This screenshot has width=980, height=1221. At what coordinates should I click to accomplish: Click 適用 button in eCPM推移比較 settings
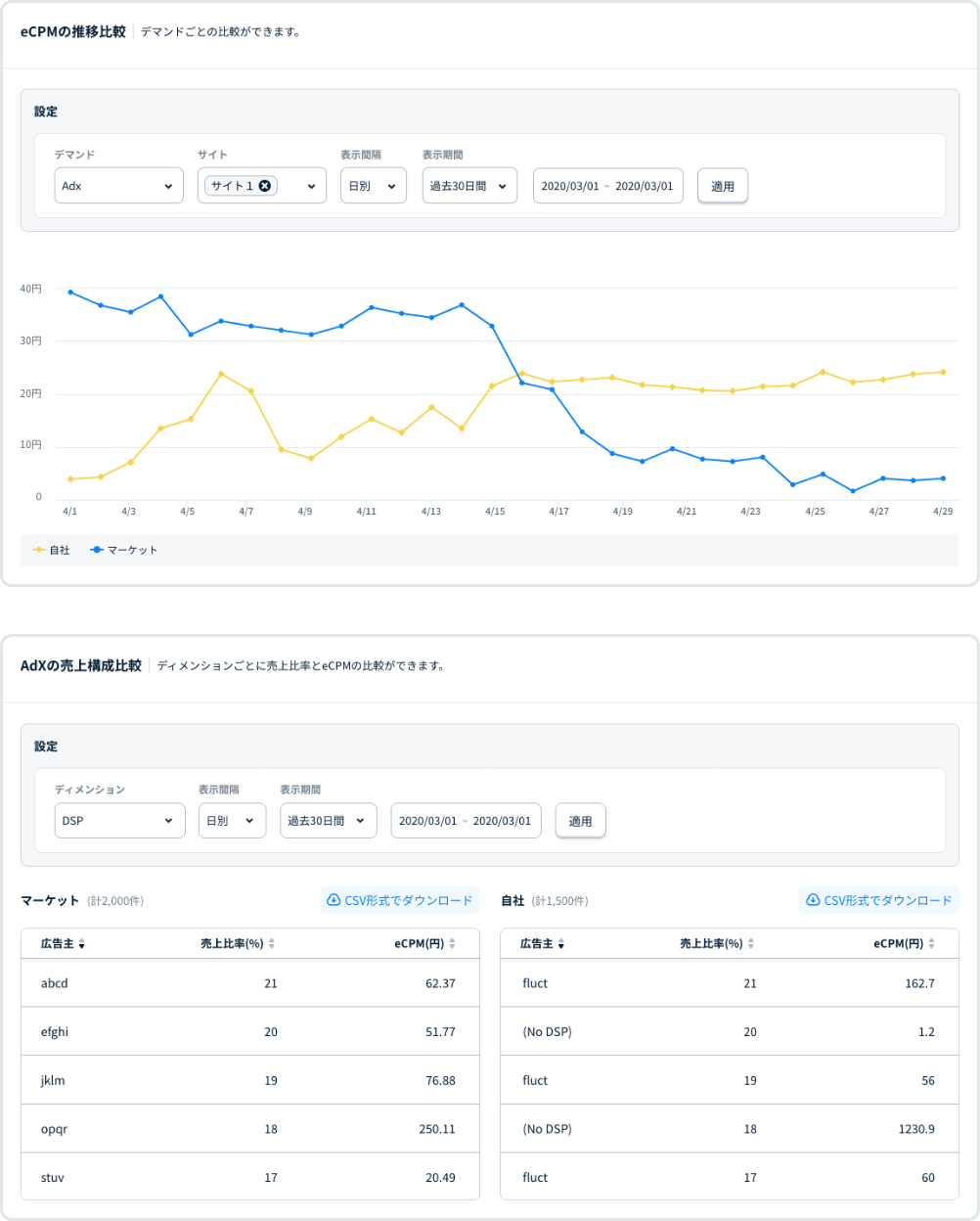tap(722, 186)
